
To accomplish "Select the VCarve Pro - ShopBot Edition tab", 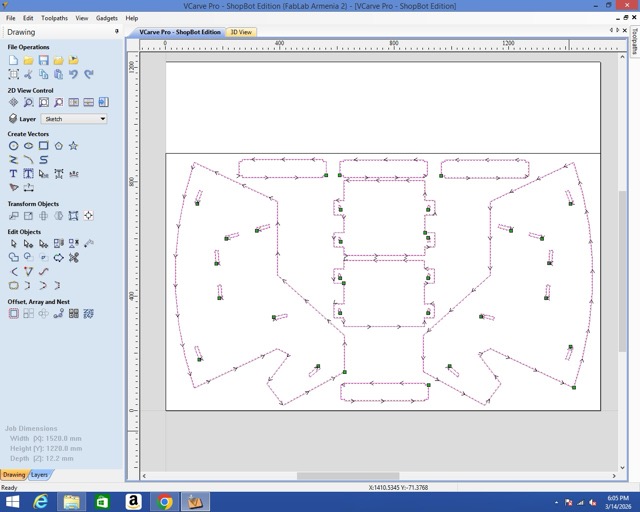I will point(180,32).
